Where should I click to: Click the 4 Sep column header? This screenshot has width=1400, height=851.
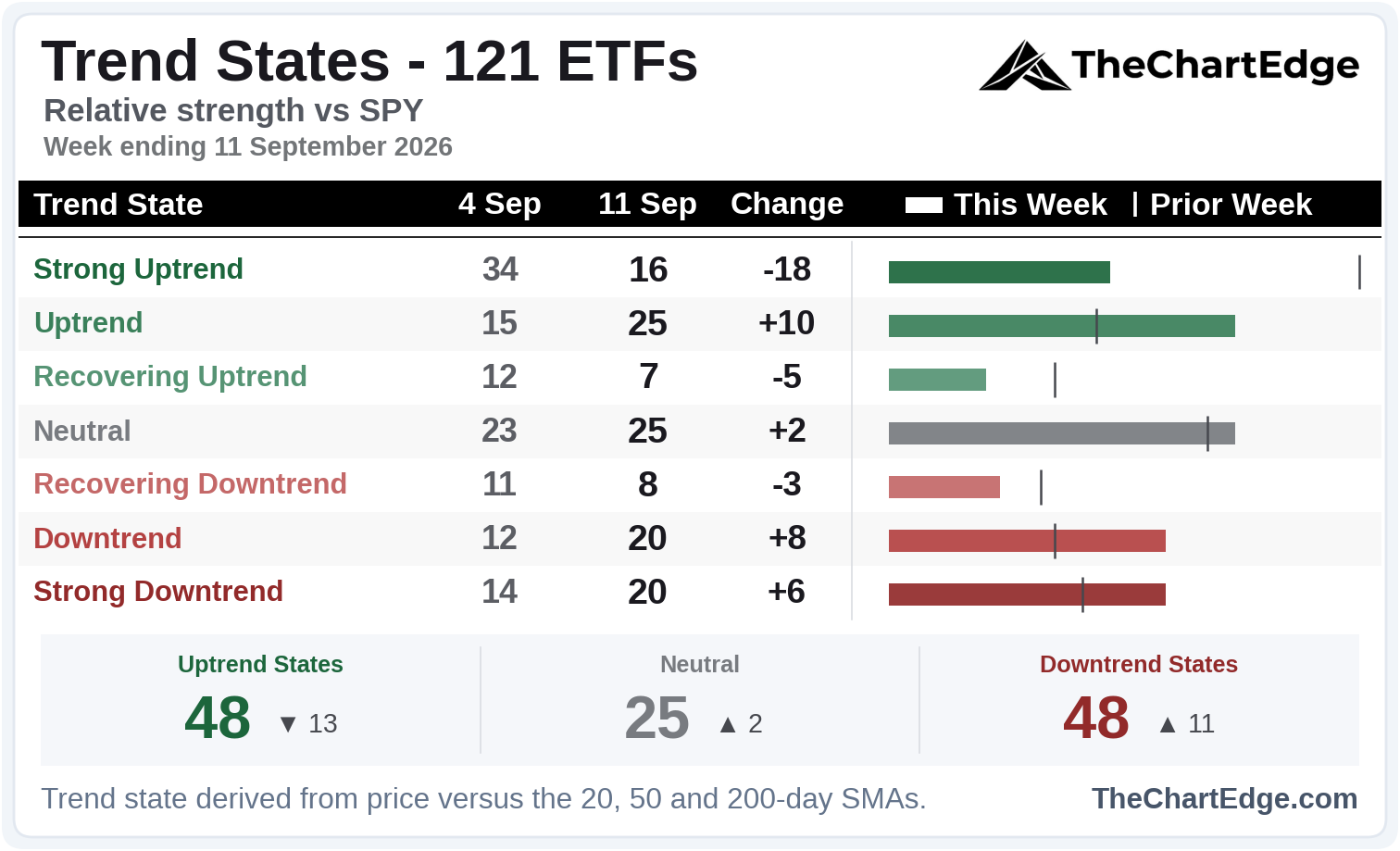coord(500,204)
